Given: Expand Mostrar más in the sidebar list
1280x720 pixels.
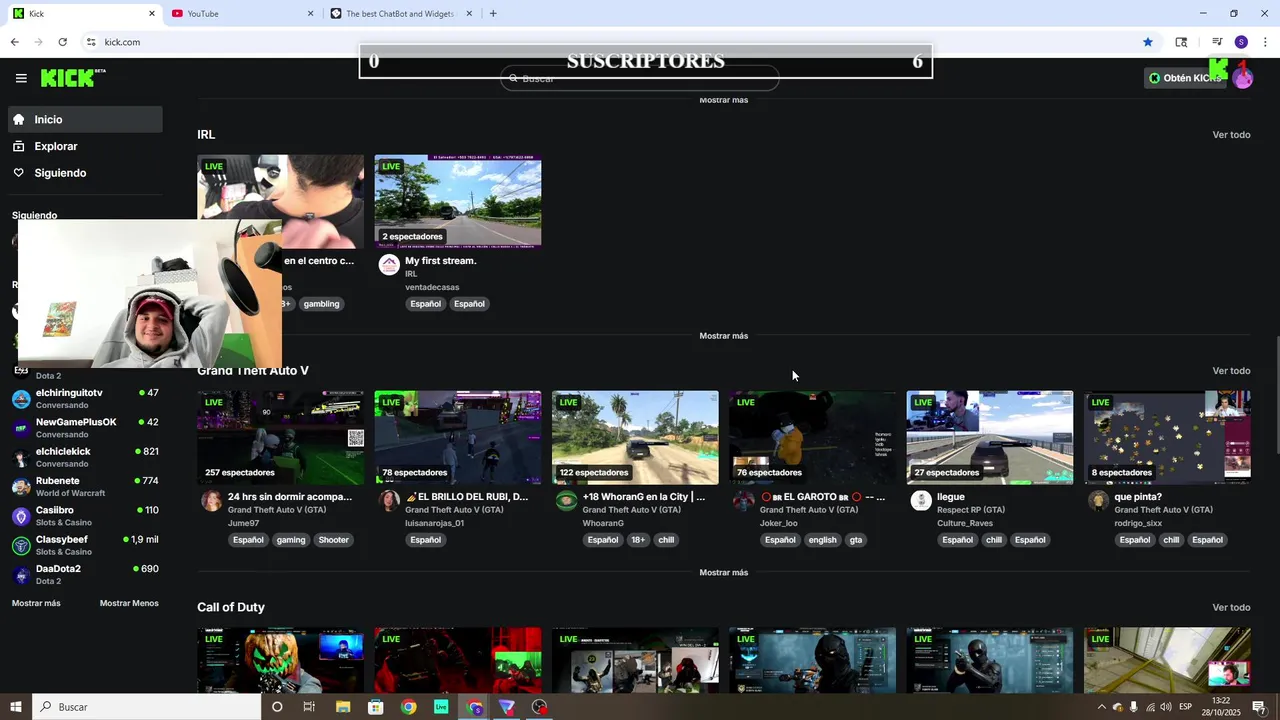Looking at the screenshot, I should (x=36, y=603).
